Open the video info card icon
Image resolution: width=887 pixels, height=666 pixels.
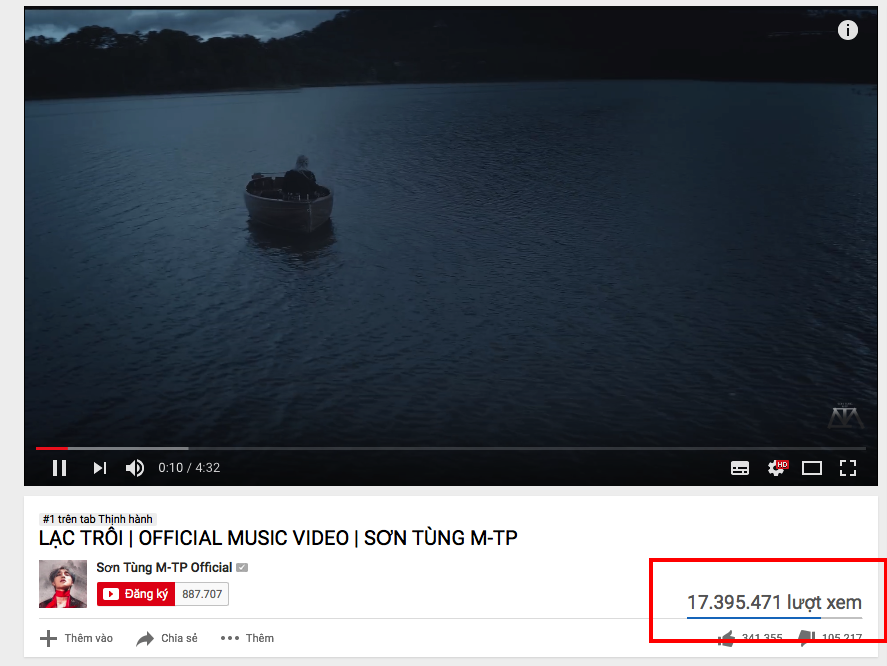click(847, 30)
